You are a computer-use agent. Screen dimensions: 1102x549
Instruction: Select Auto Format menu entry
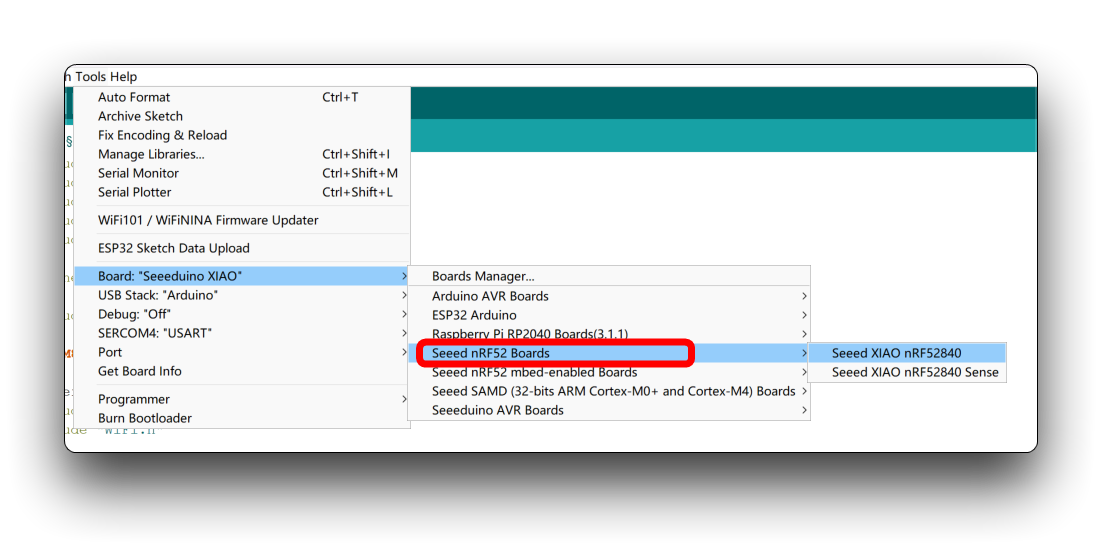point(242,97)
